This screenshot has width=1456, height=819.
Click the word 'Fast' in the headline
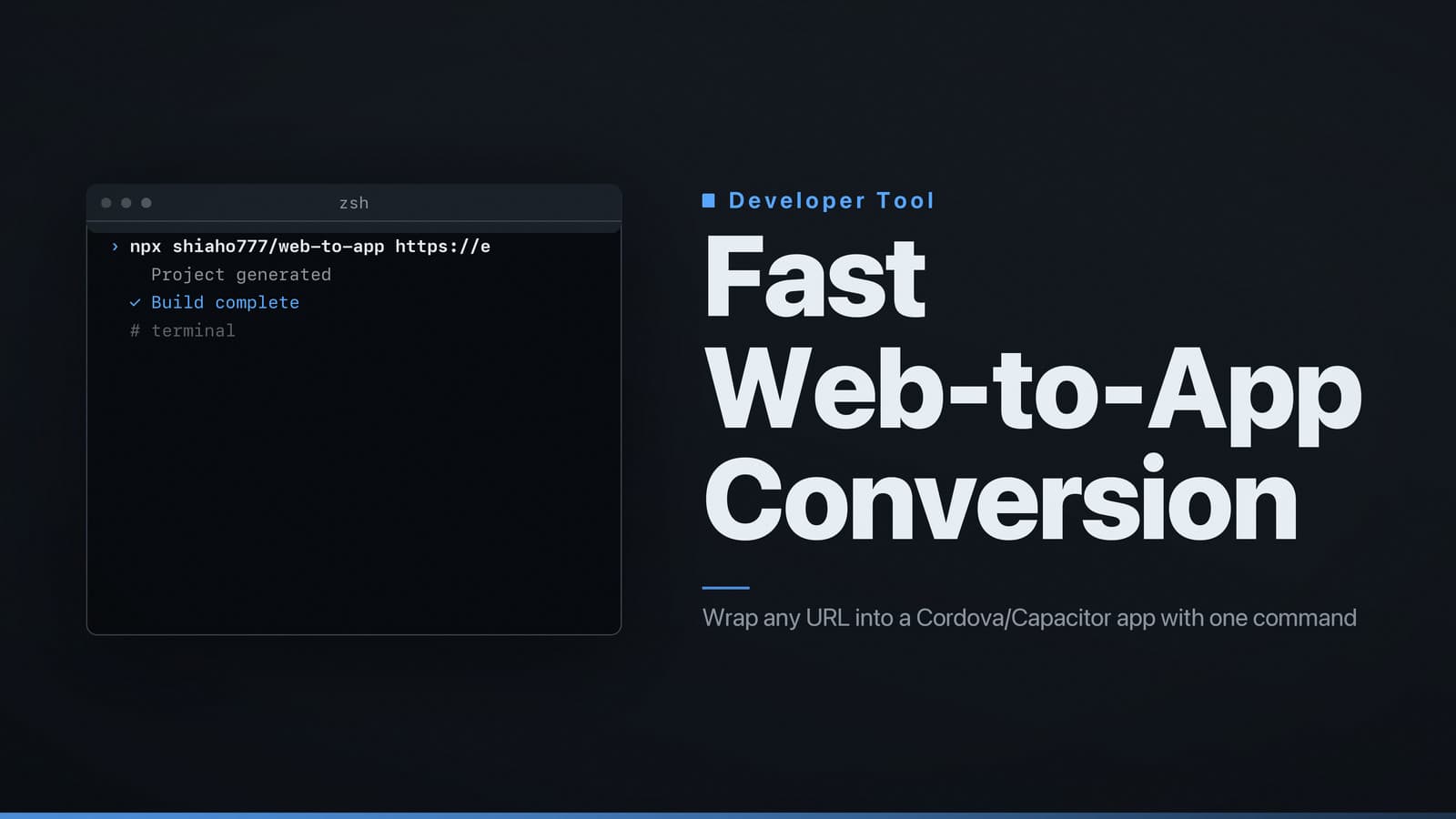click(814, 277)
